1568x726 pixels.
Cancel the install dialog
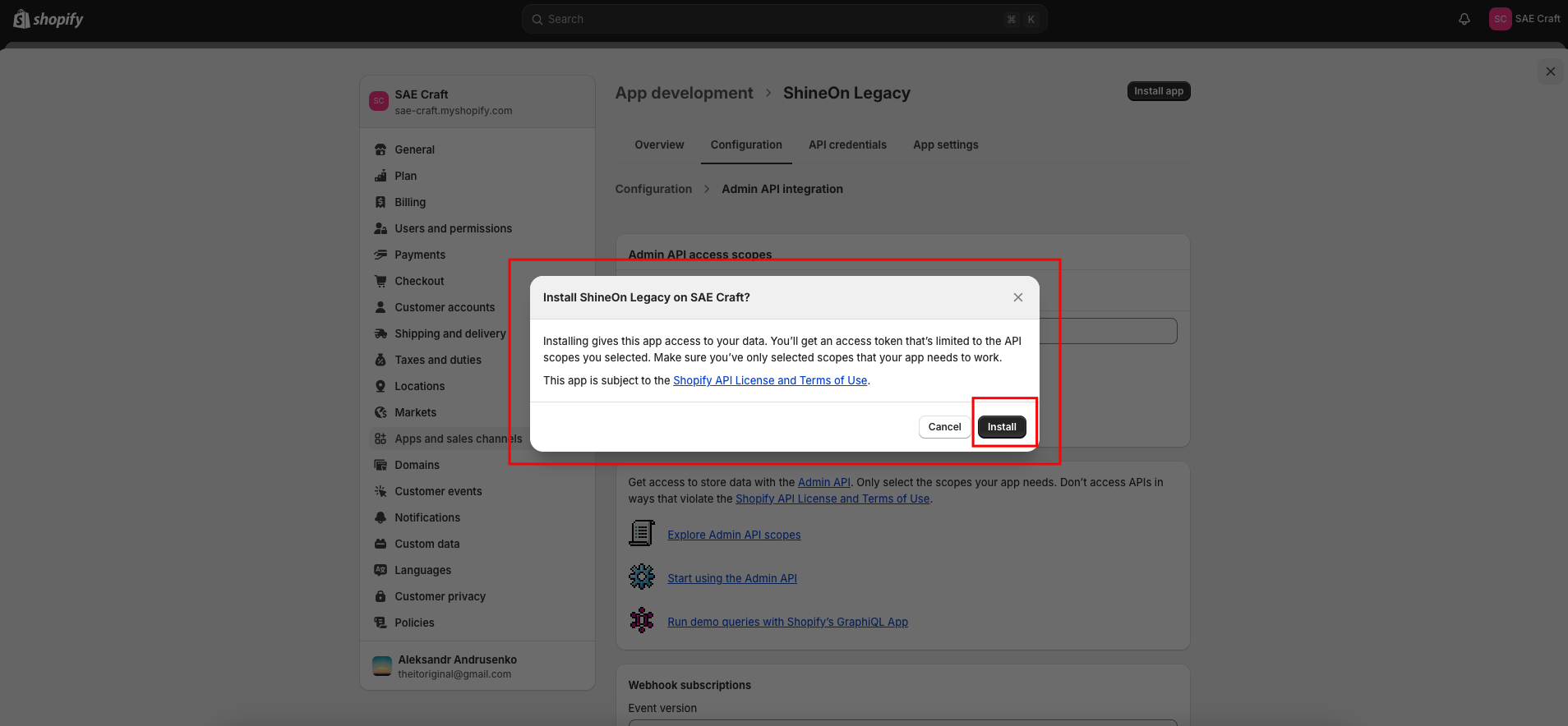tap(944, 427)
